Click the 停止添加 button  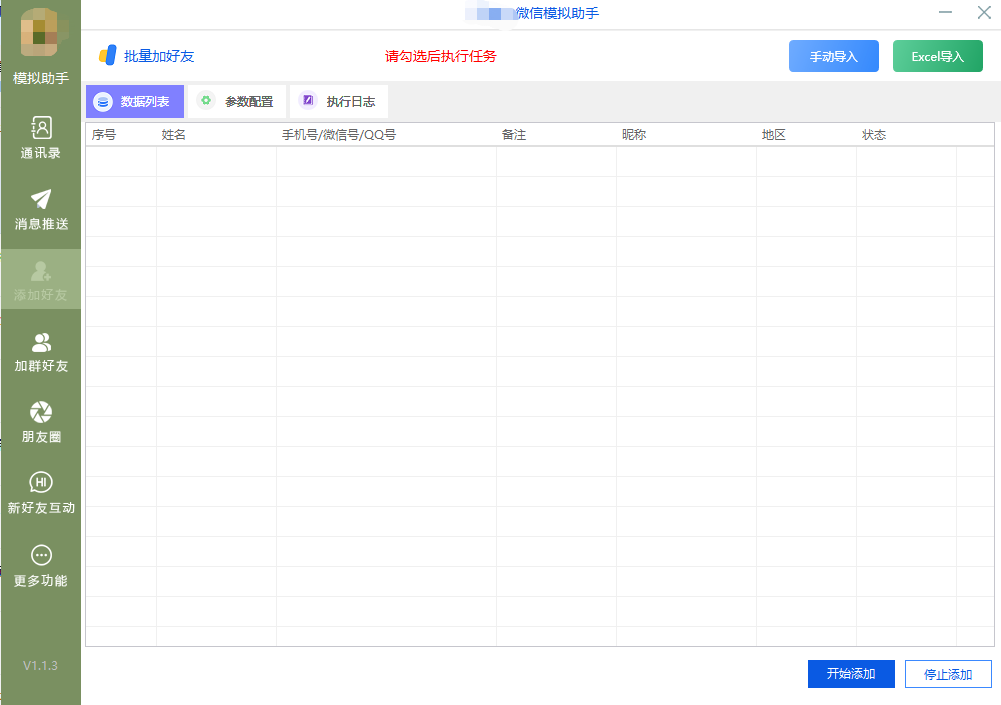948,674
